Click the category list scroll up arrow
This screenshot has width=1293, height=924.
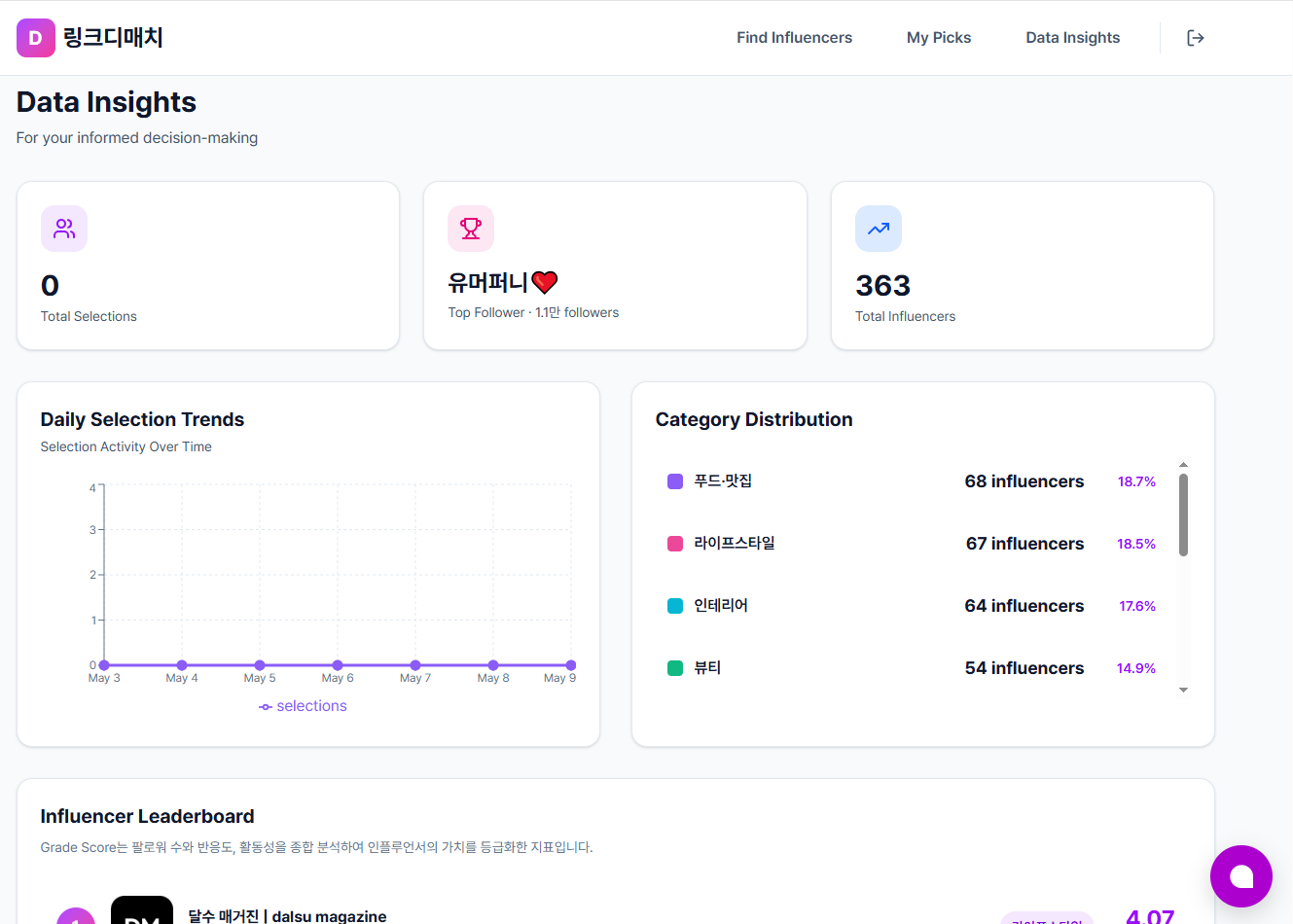coord(1183,465)
